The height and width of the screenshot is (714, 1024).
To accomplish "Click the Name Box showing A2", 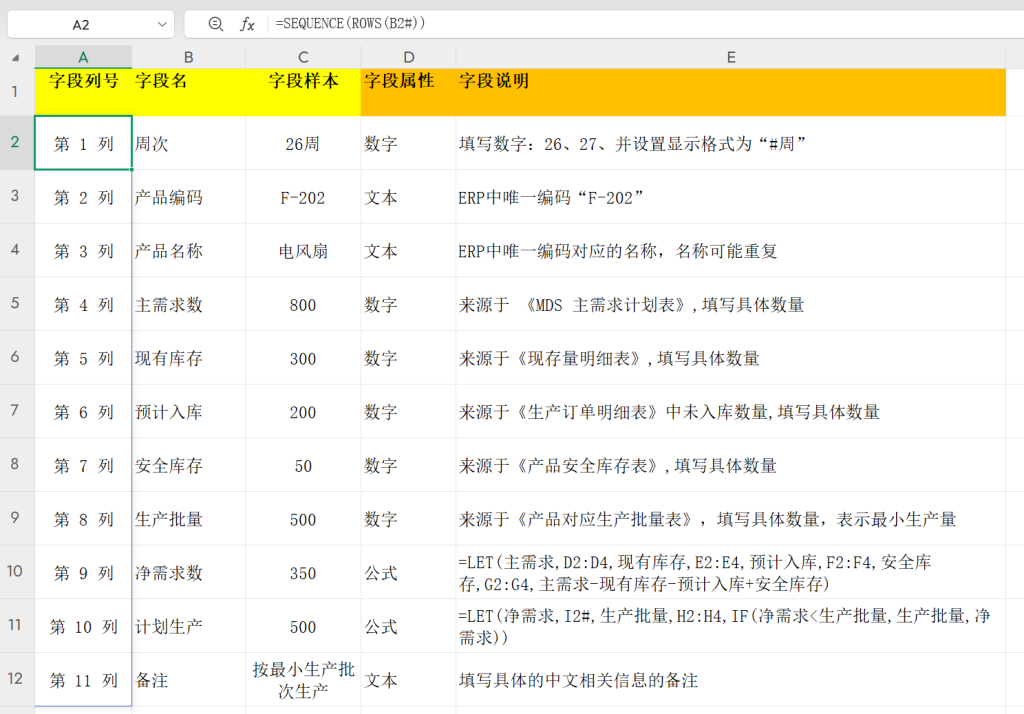I will [x=91, y=24].
